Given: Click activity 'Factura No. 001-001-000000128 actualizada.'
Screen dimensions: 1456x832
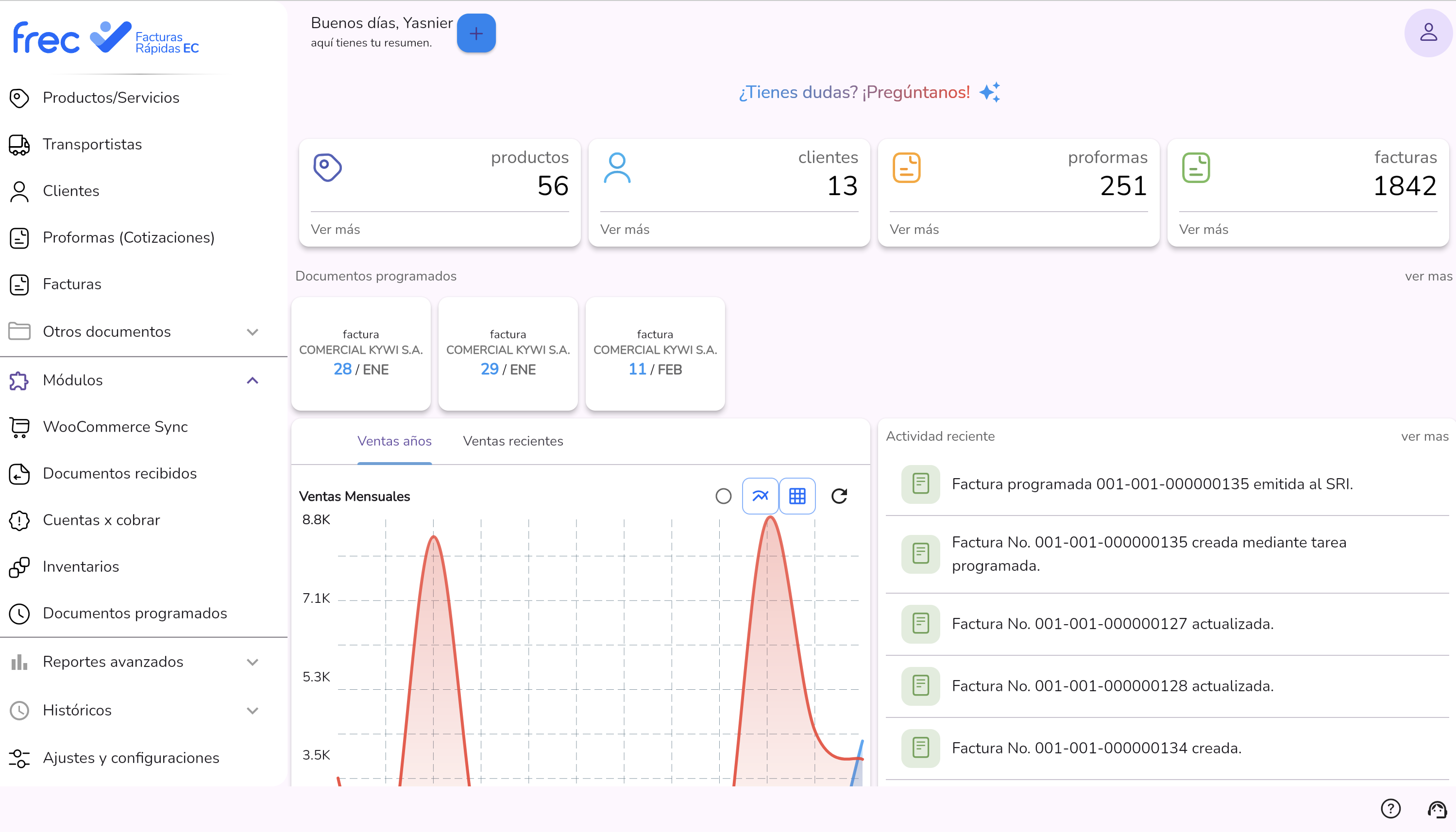Looking at the screenshot, I should point(1167,686).
